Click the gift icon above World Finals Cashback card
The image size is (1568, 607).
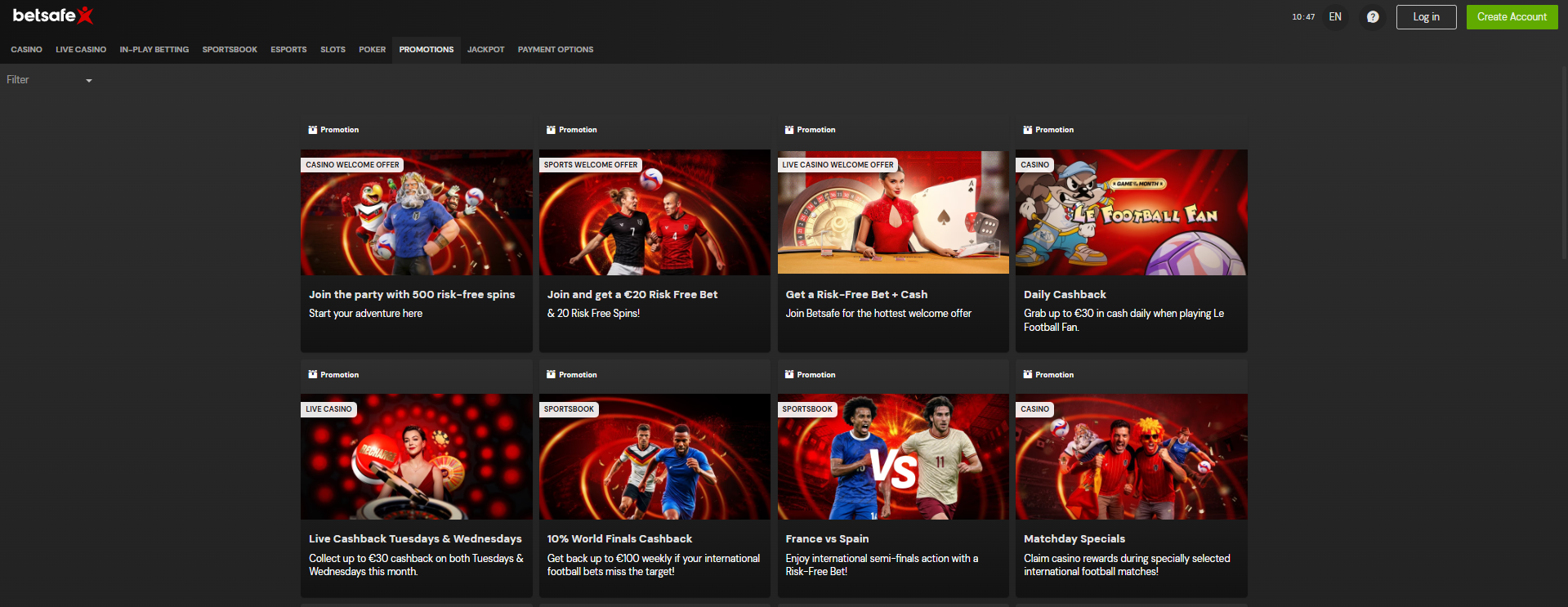click(551, 374)
